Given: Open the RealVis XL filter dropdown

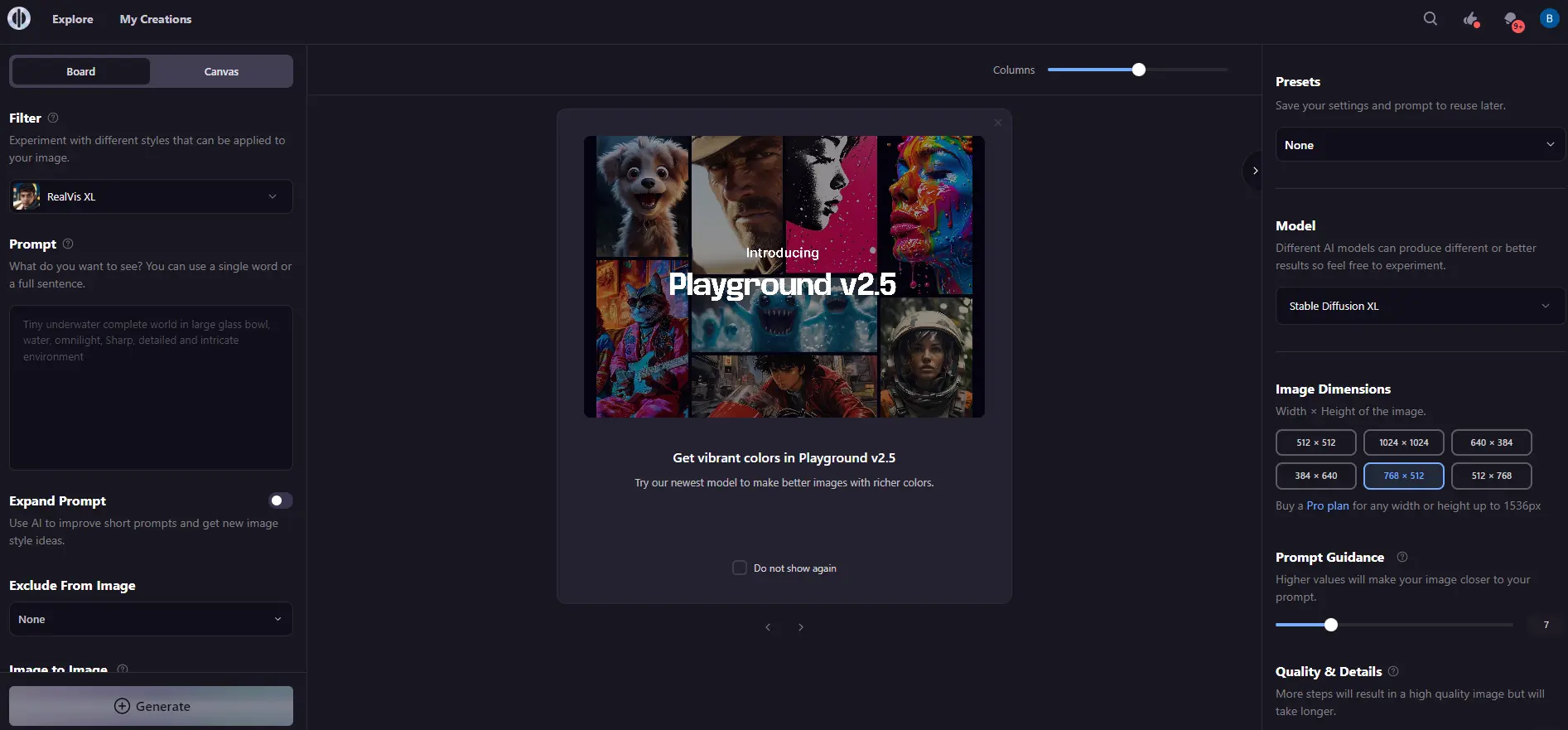Looking at the screenshot, I should [151, 196].
